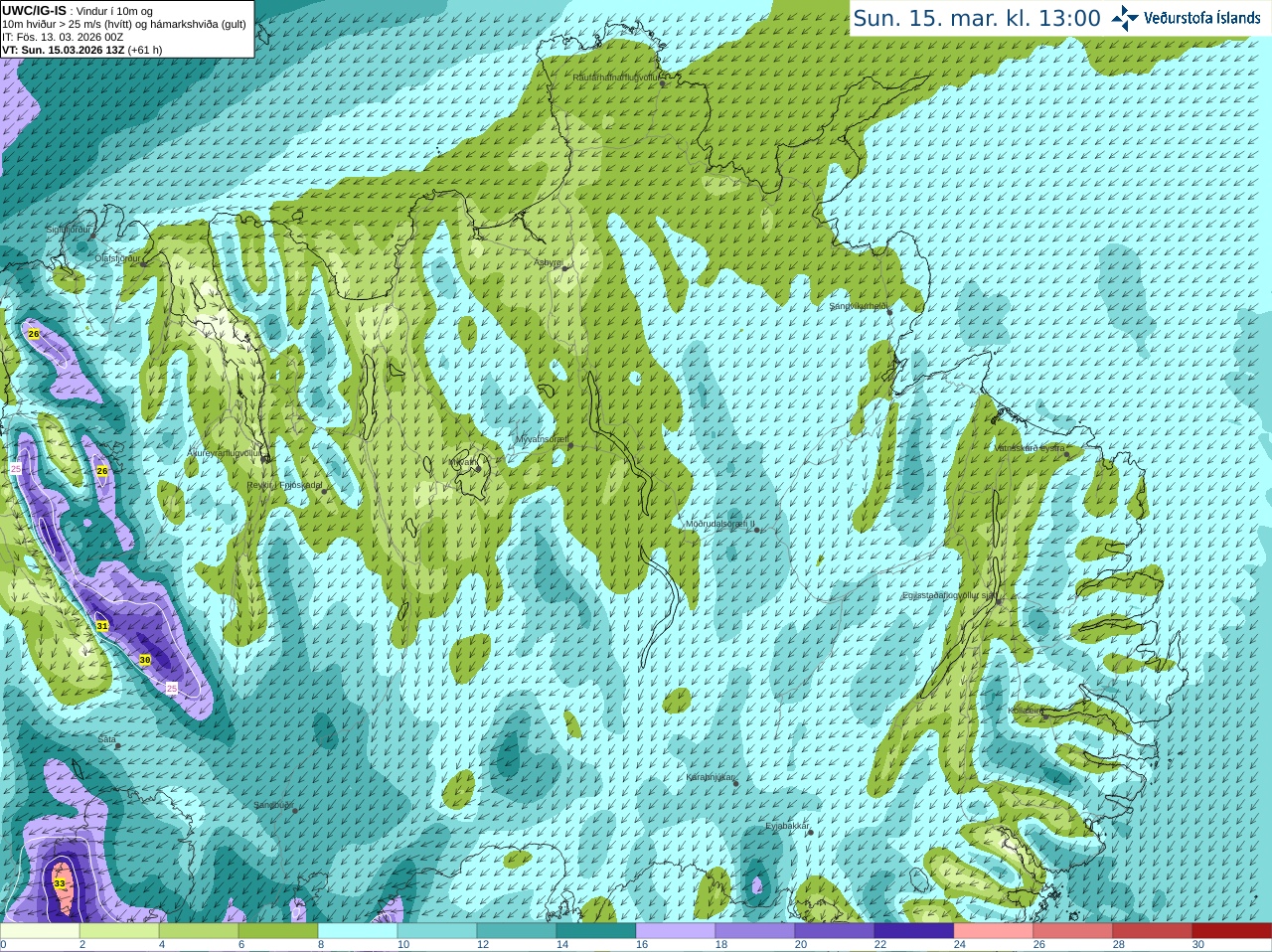The width and height of the screenshot is (1272, 952).
Task: Select the 22–24 m/s dark indigo legend swatch
Action: (914, 931)
